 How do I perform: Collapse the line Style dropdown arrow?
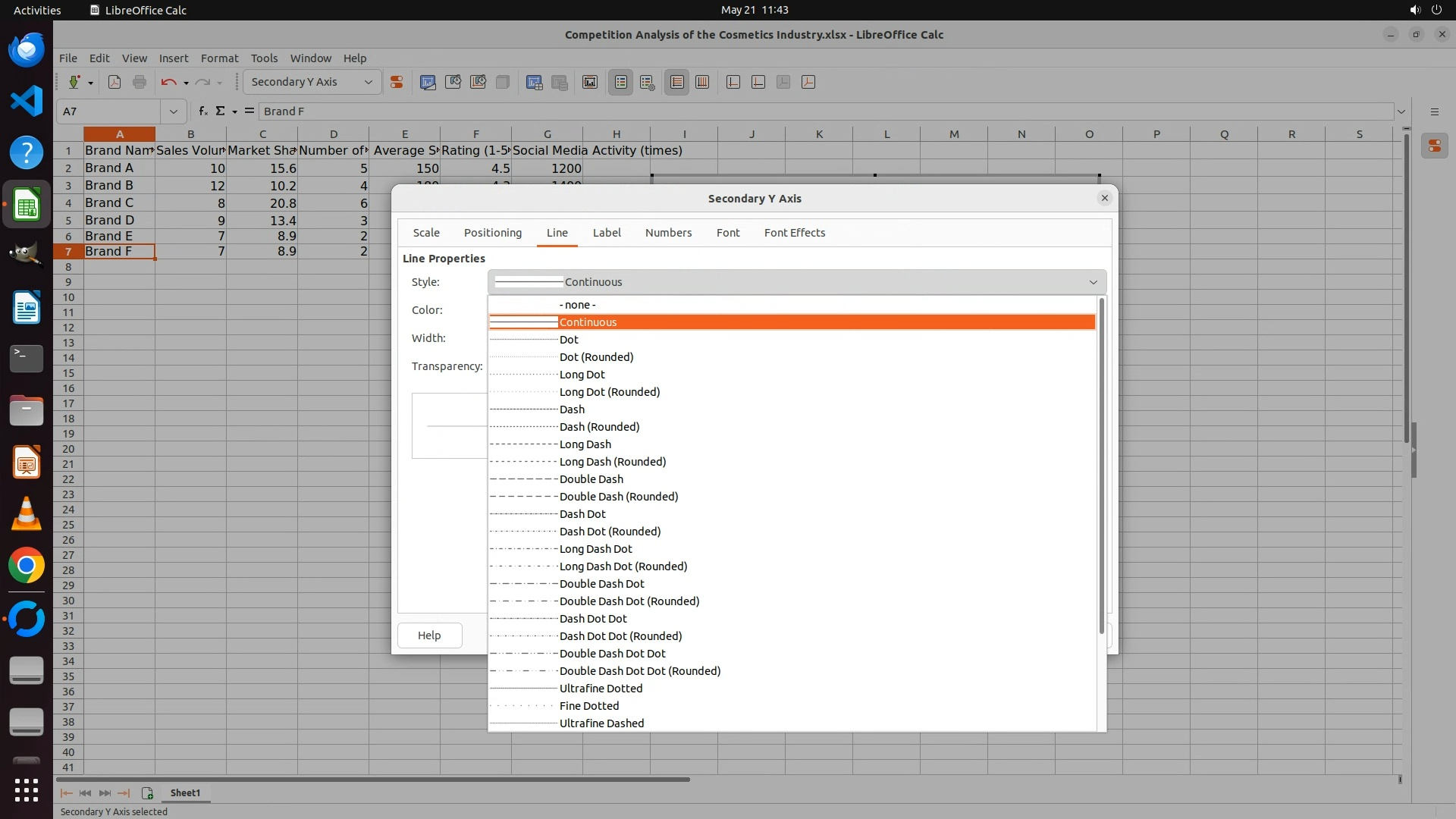[1093, 282]
